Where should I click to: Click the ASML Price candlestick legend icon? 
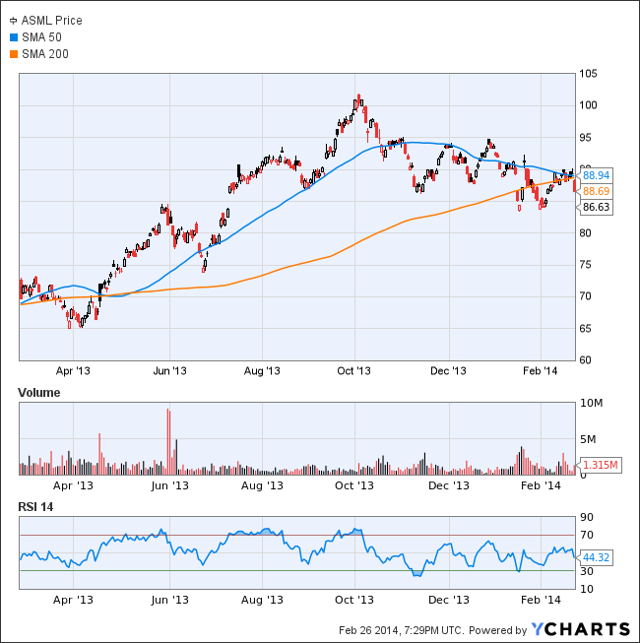(x=14, y=21)
